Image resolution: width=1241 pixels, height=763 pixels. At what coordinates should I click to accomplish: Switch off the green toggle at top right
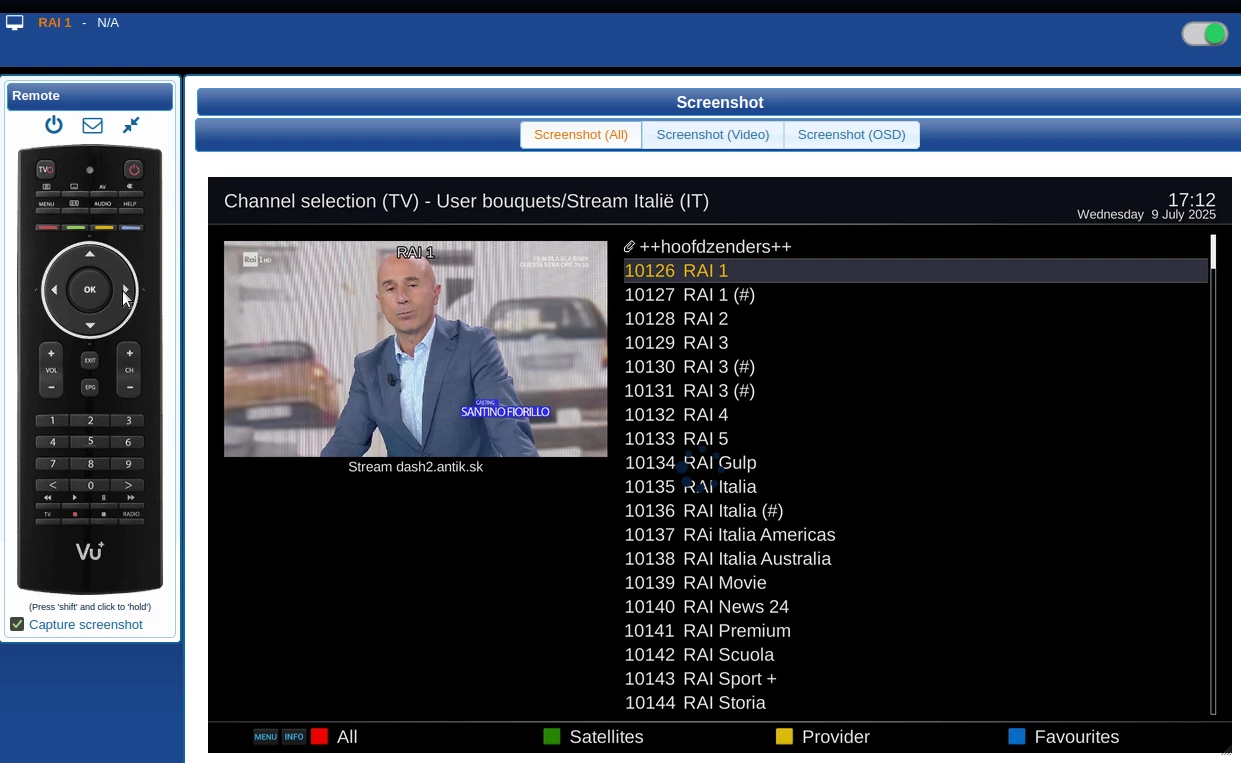coord(1204,34)
